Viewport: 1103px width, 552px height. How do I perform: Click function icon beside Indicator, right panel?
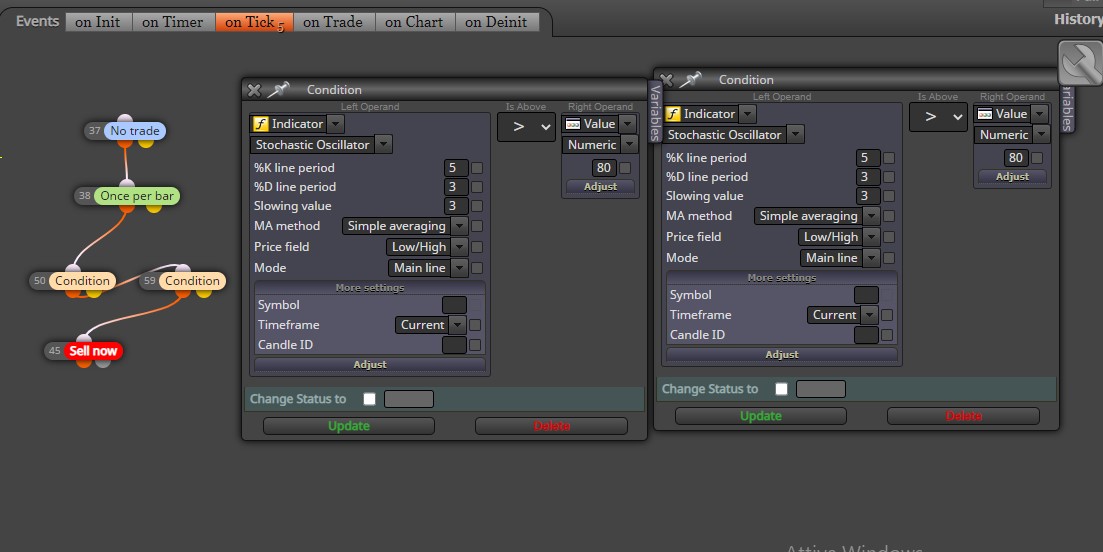(673, 114)
